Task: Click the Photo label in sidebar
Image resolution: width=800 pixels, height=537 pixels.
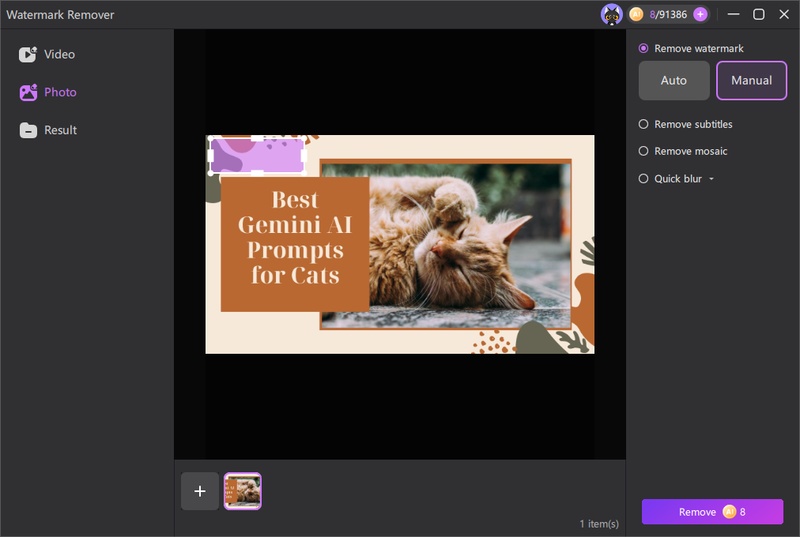Action: pos(60,92)
